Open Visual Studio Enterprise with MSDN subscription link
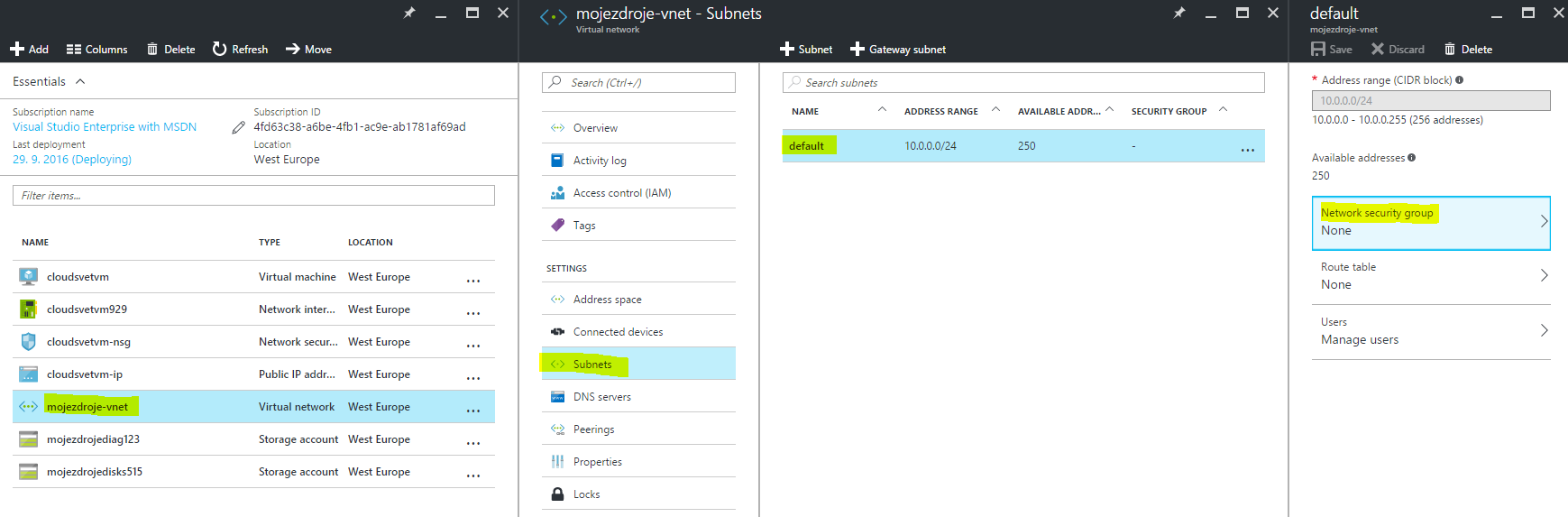The image size is (1568, 517). (x=105, y=127)
